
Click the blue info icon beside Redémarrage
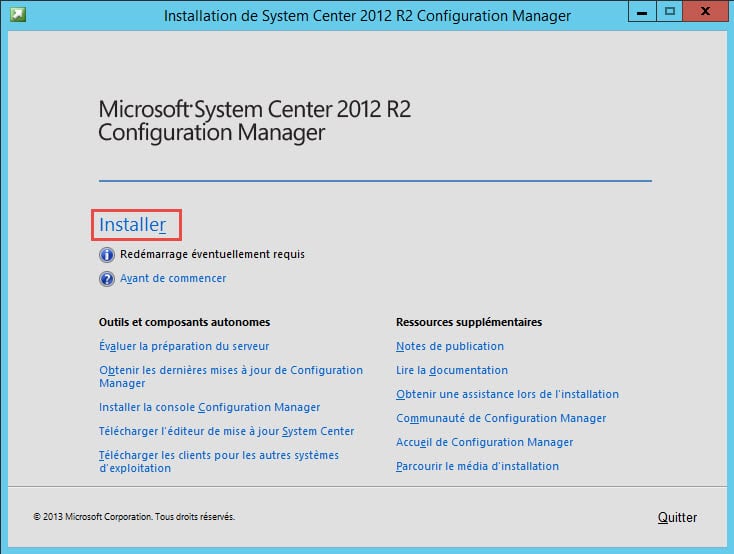click(x=107, y=255)
